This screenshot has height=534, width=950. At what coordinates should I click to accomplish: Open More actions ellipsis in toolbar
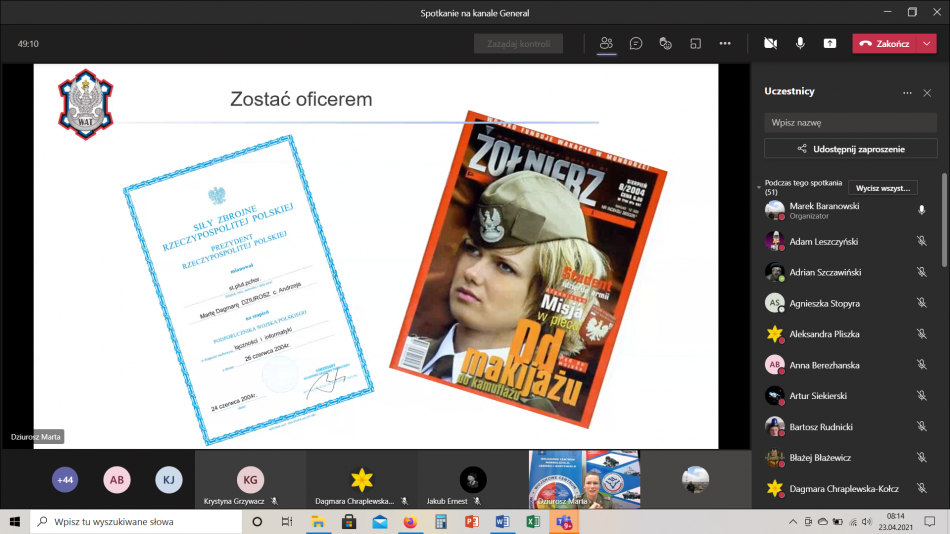(x=725, y=44)
